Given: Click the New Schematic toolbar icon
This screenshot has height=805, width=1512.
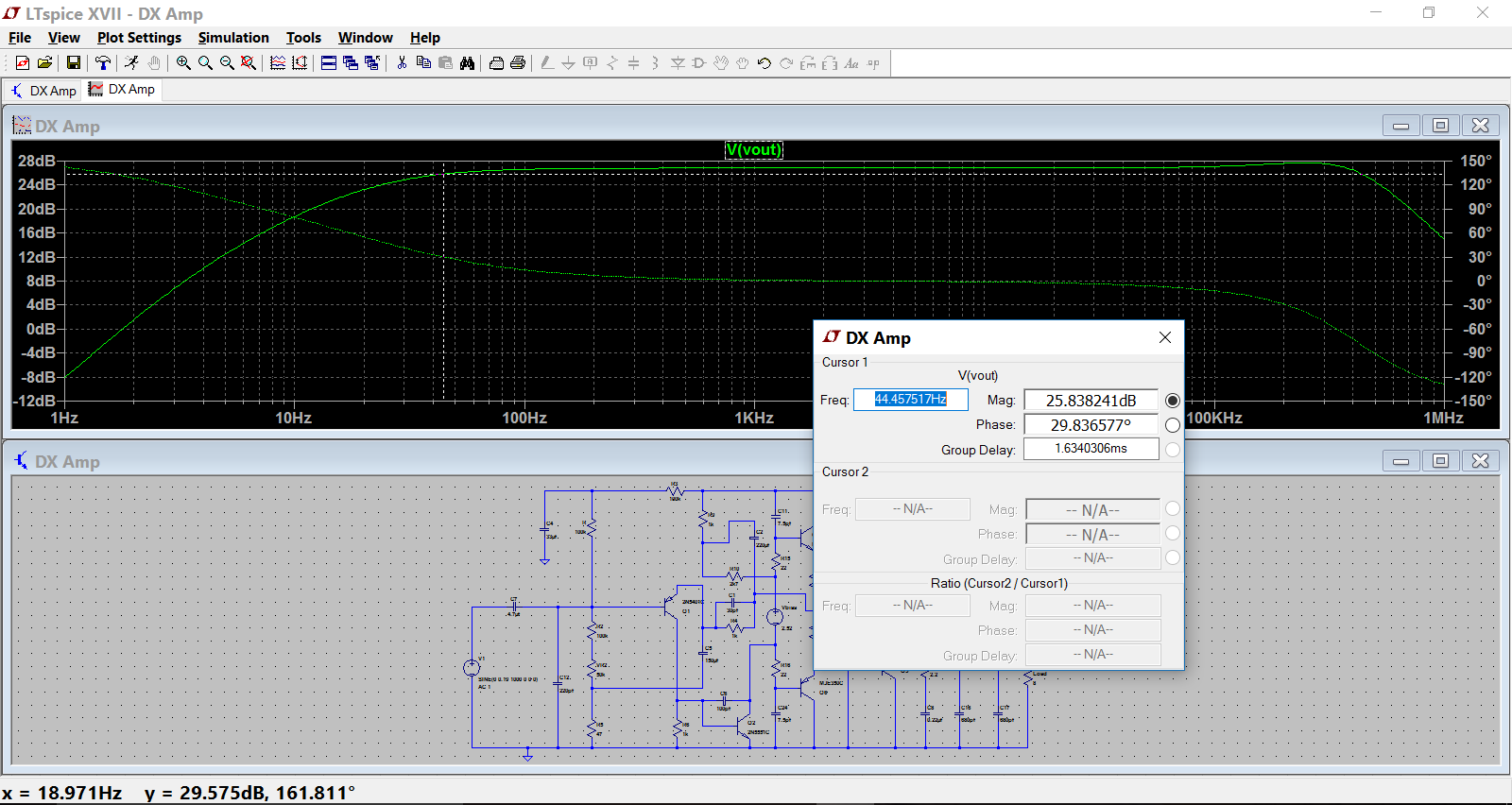Looking at the screenshot, I should pyautogui.click(x=23, y=63).
